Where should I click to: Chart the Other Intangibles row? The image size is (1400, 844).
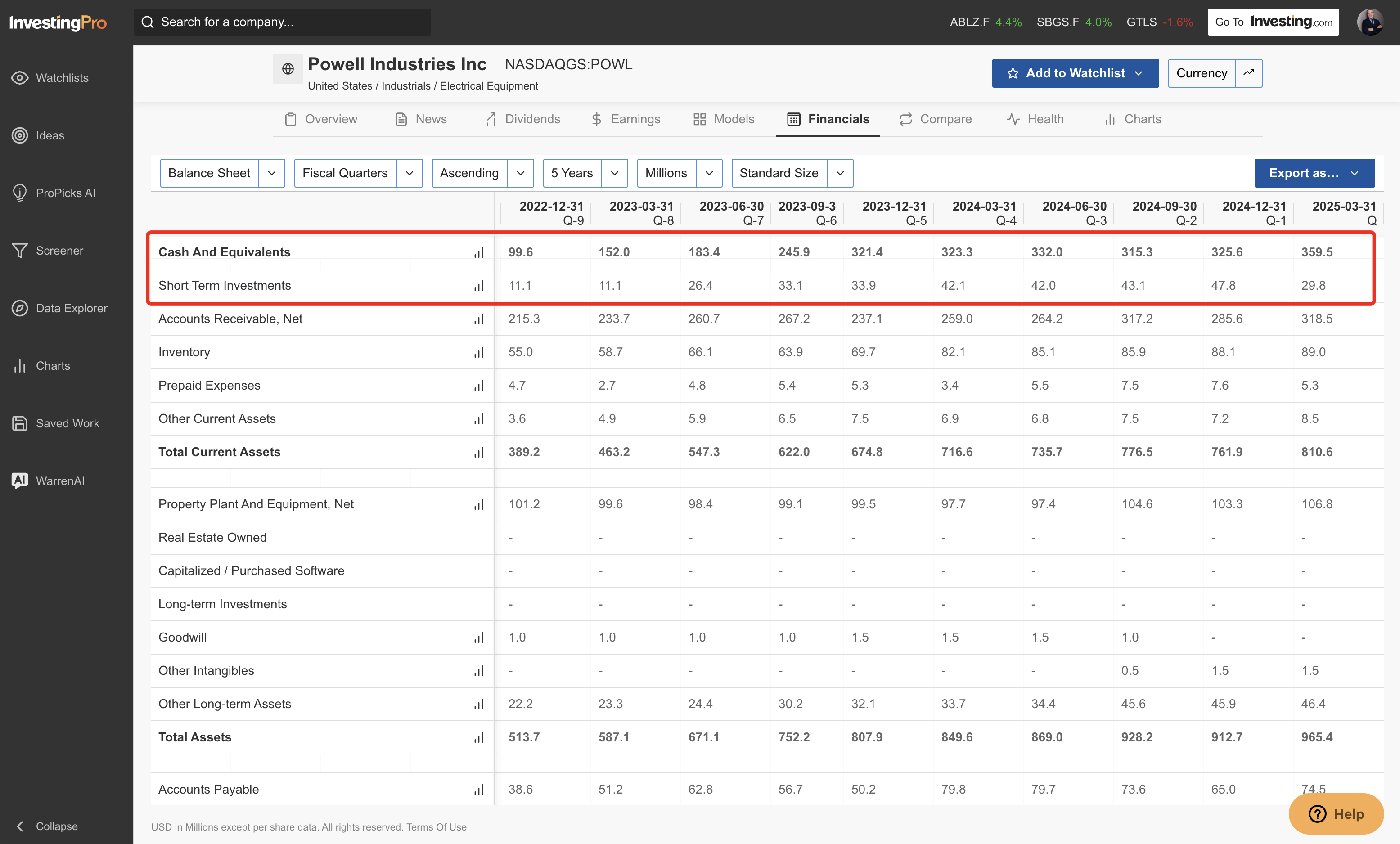479,671
